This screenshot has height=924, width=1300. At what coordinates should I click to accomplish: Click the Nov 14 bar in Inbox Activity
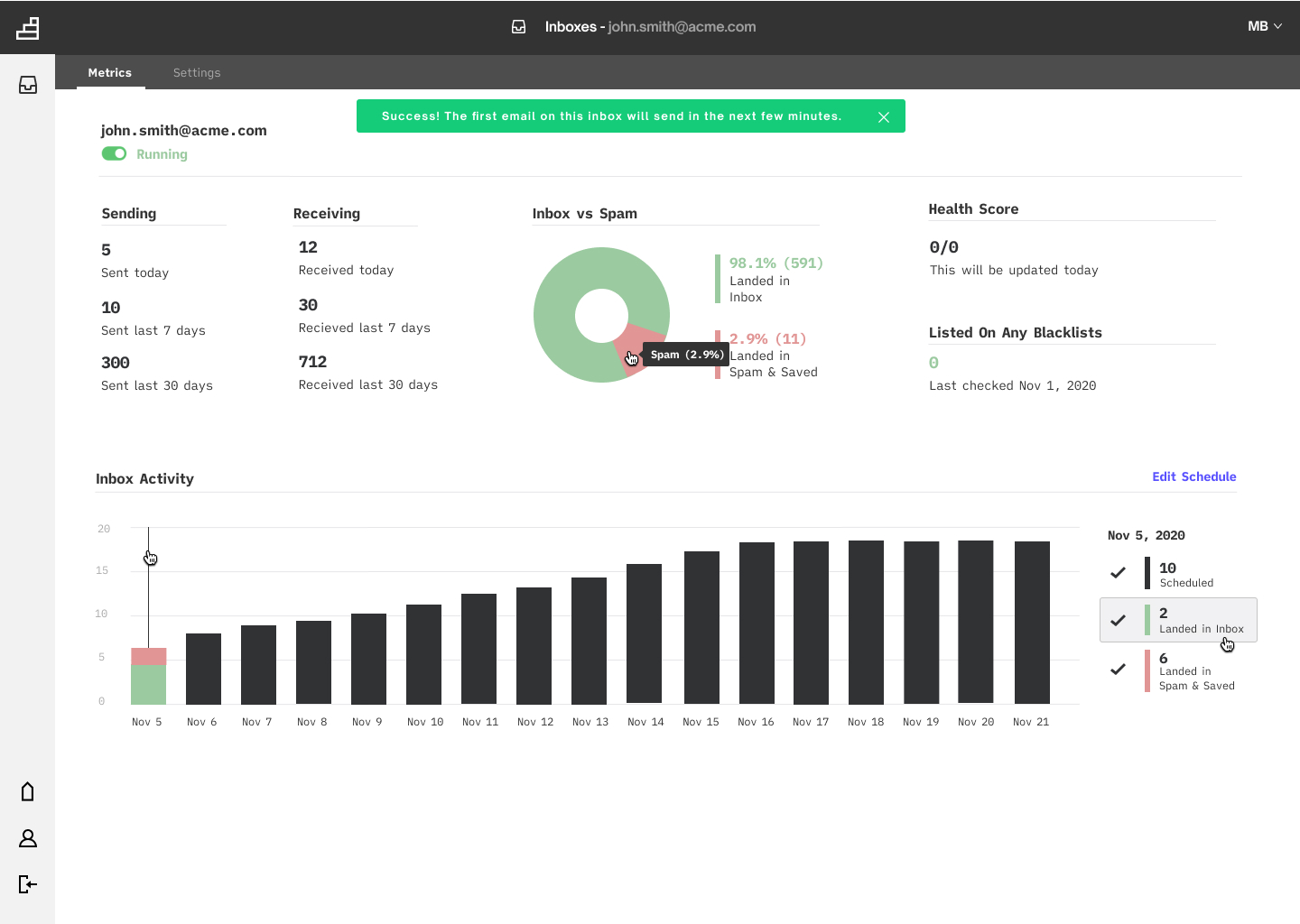pyautogui.click(x=645, y=633)
